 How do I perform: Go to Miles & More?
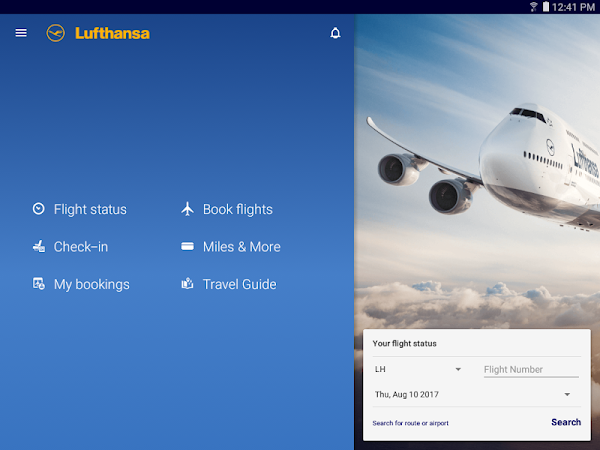coord(241,246)
